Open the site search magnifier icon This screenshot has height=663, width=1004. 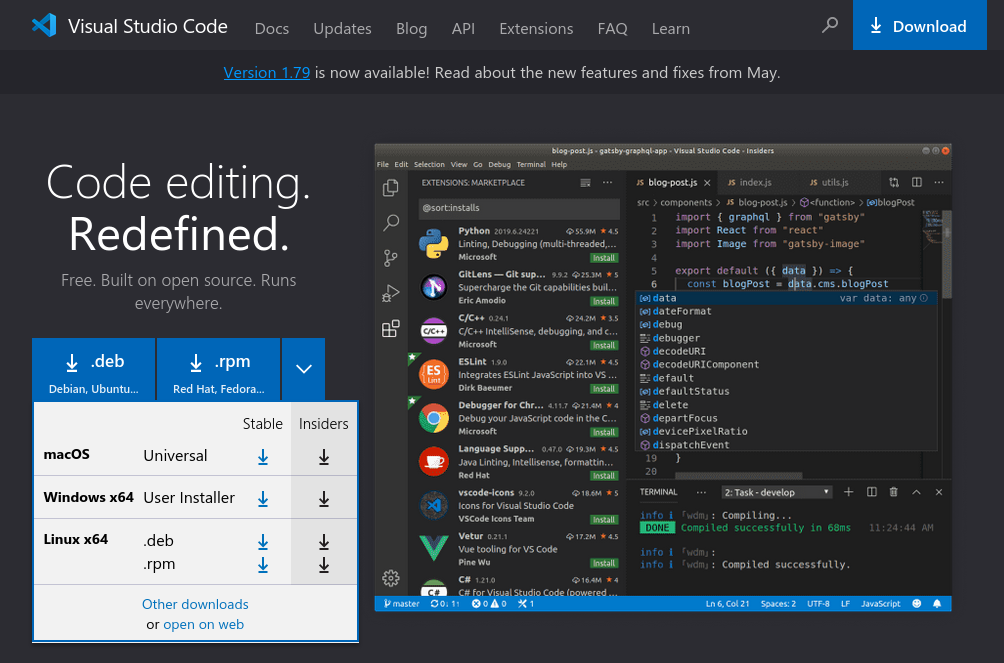coord(830,26)
